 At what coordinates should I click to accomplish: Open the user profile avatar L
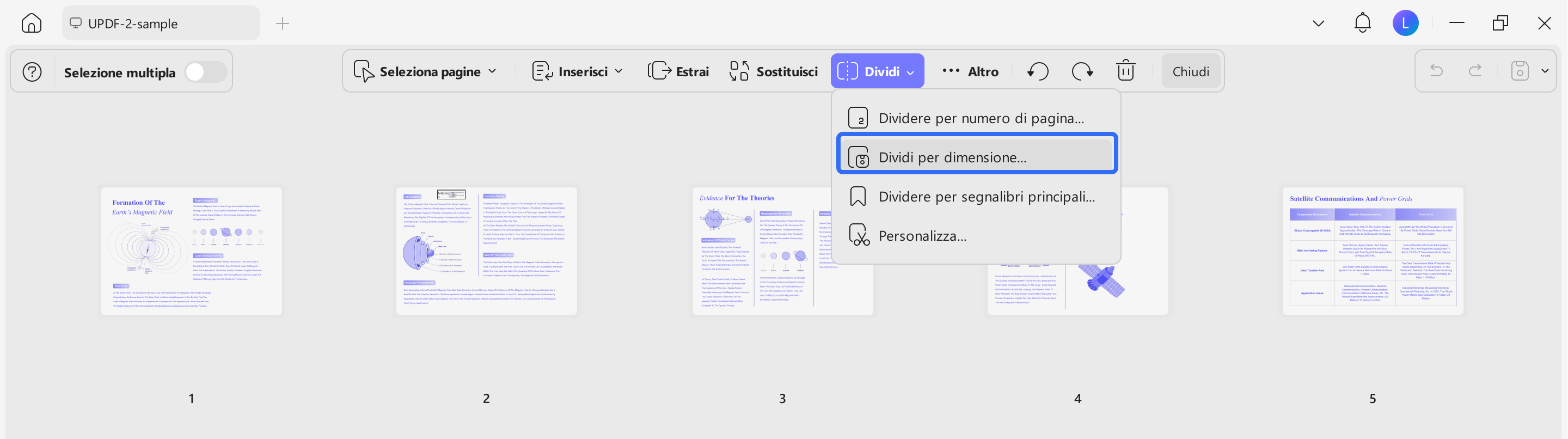[1405, 23]
